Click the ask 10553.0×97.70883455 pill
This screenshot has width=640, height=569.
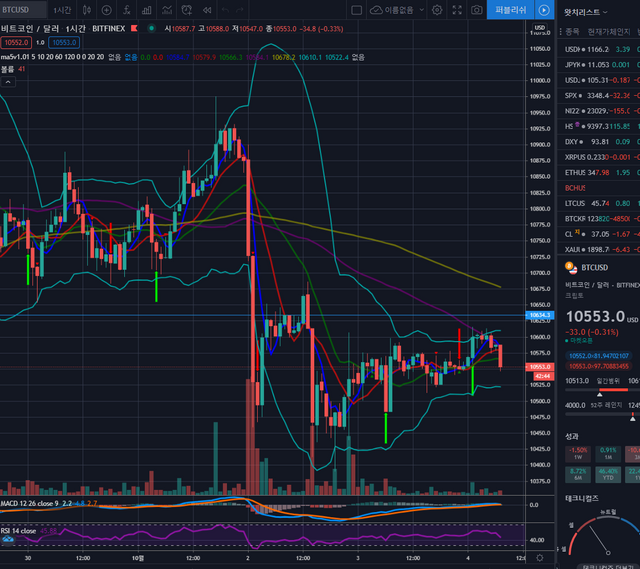[599, 367]
